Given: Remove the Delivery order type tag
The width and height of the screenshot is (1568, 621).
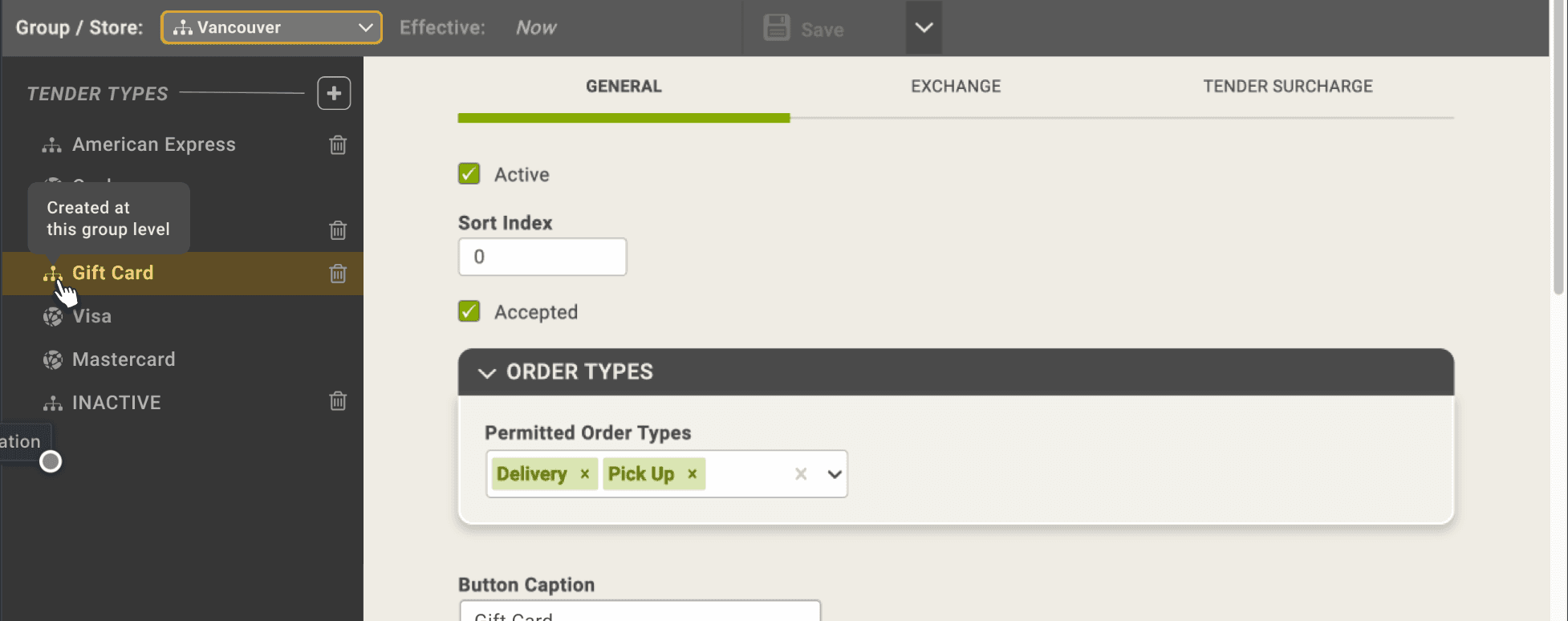Looking at the screenshot, I should click(x=585, y=474).
